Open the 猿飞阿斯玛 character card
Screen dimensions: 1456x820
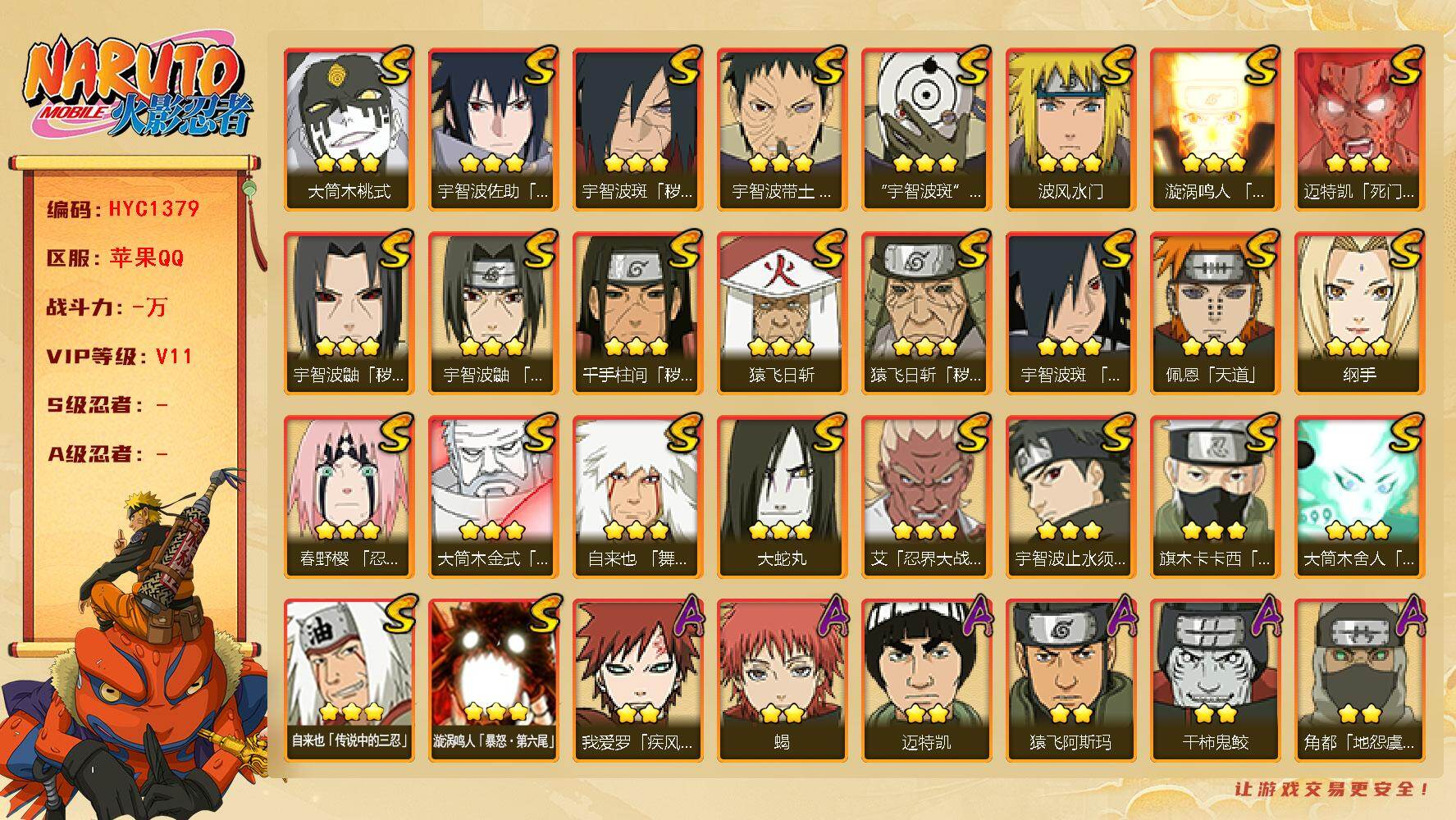coord(1070,681)
